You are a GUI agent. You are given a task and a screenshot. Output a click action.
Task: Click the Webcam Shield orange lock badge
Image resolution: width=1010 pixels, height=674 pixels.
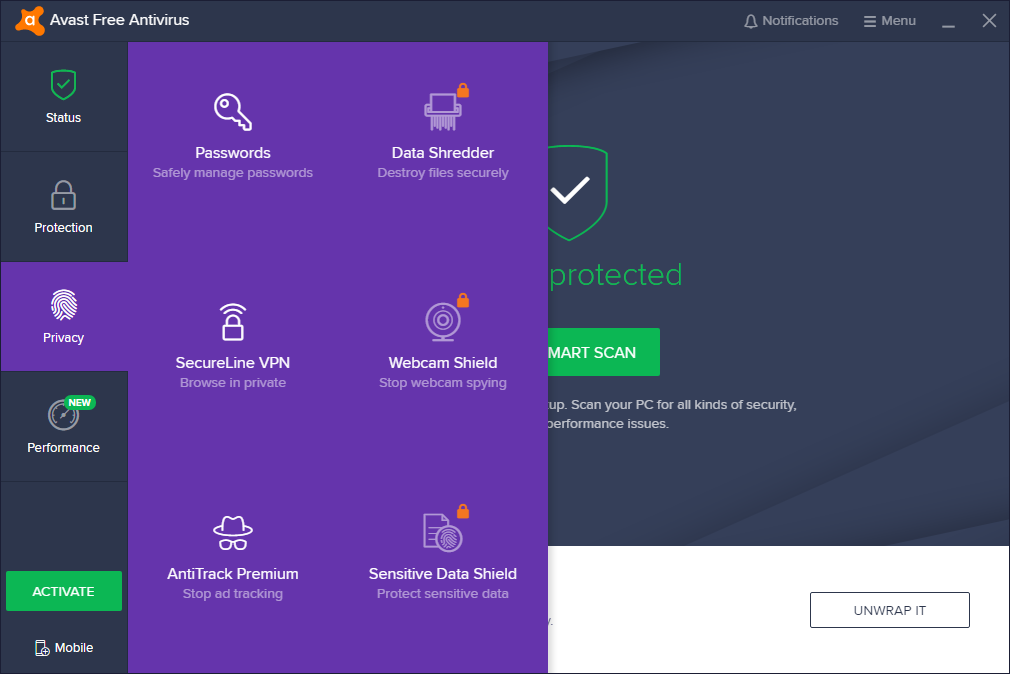pyautogui.click(x=462, y=300)
